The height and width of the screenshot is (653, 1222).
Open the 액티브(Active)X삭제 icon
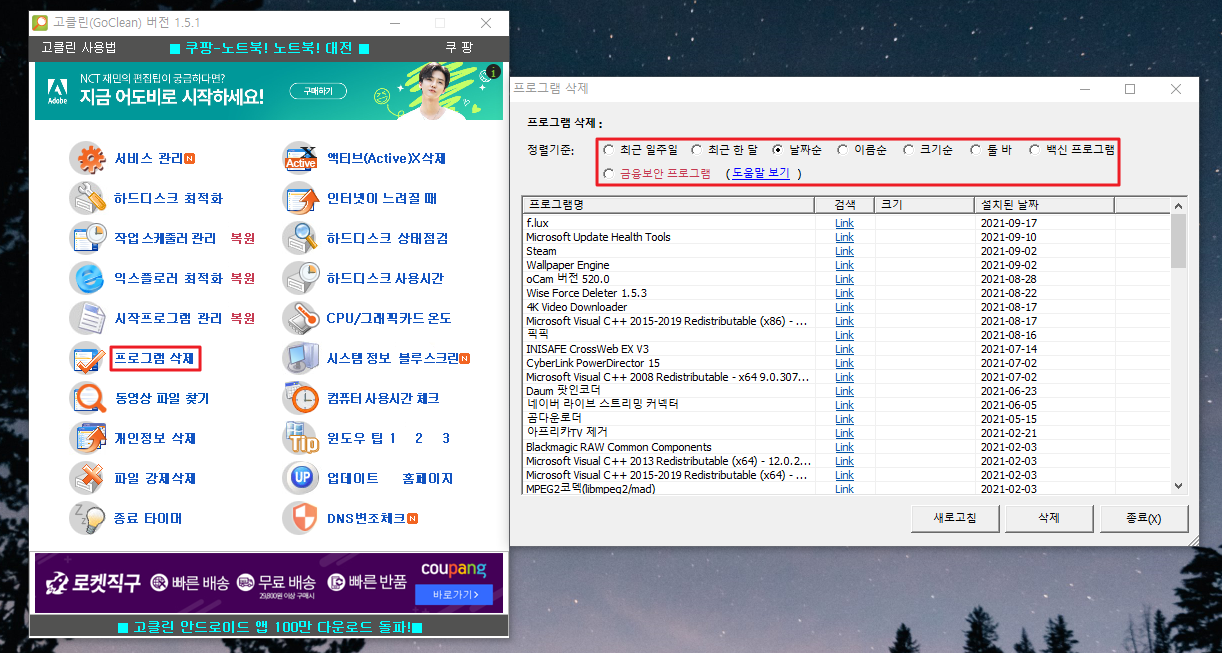[301, 158]
